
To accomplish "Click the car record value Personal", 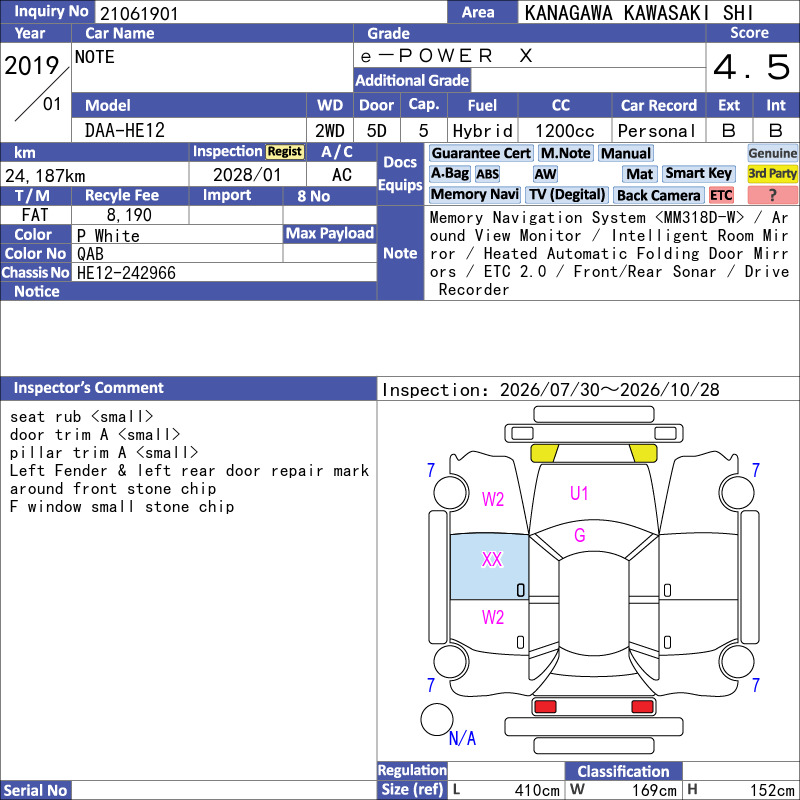I will 656,131.
